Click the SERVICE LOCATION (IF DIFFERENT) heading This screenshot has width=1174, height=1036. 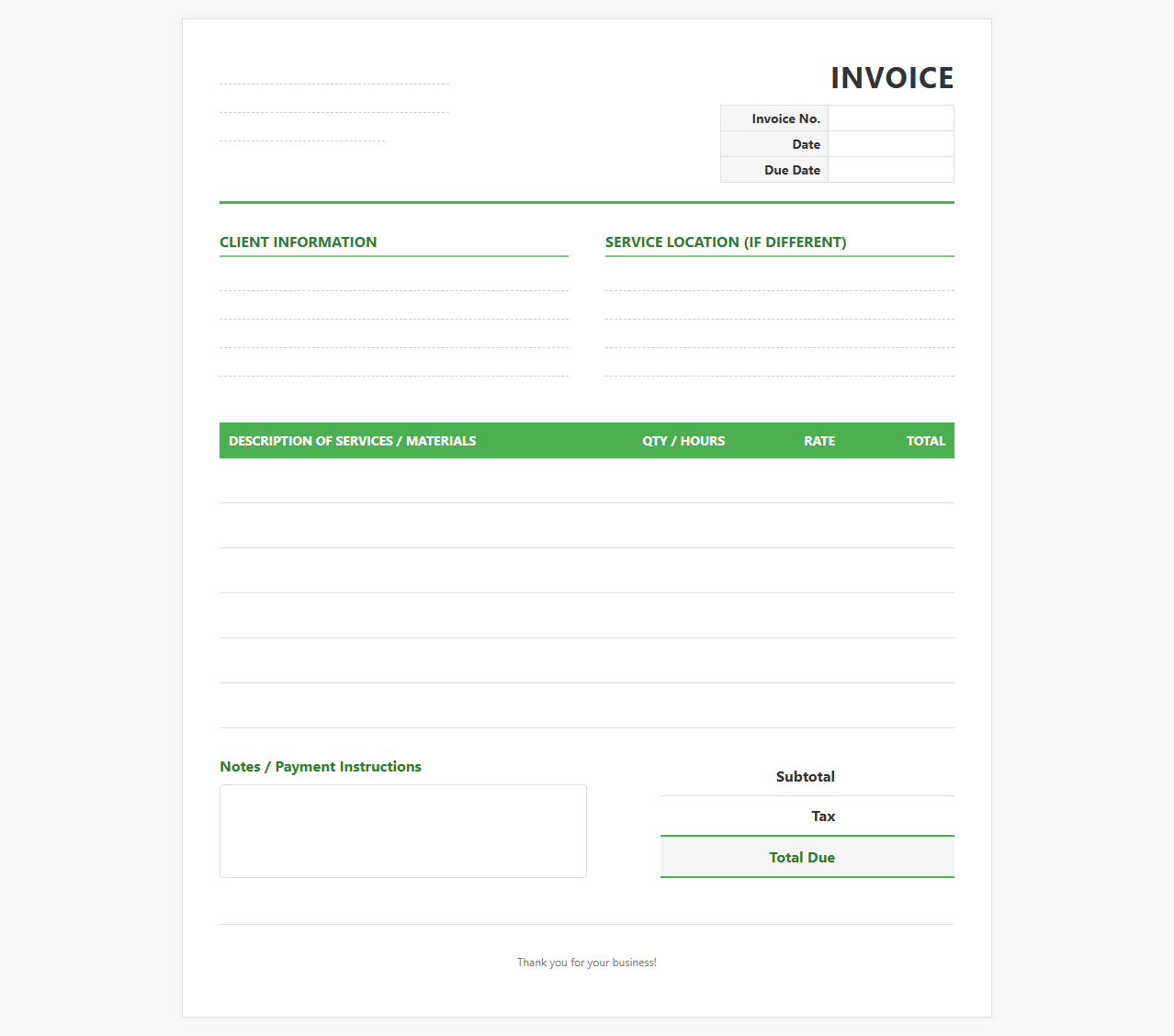click(726, 242)
